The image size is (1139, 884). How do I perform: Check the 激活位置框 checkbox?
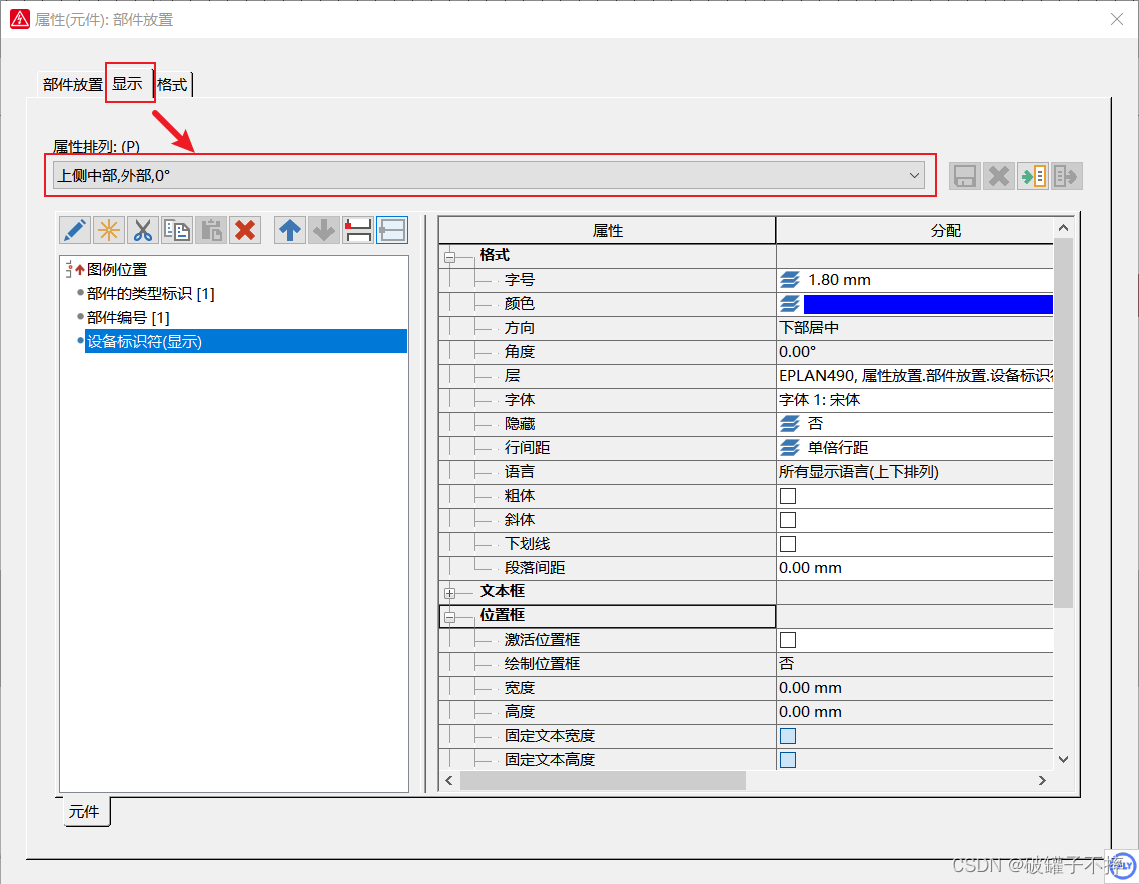point(788,640)
